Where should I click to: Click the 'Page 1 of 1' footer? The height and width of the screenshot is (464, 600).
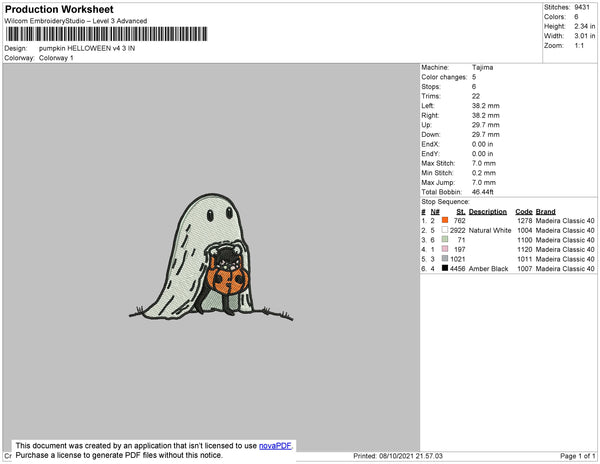pos(578,456)
